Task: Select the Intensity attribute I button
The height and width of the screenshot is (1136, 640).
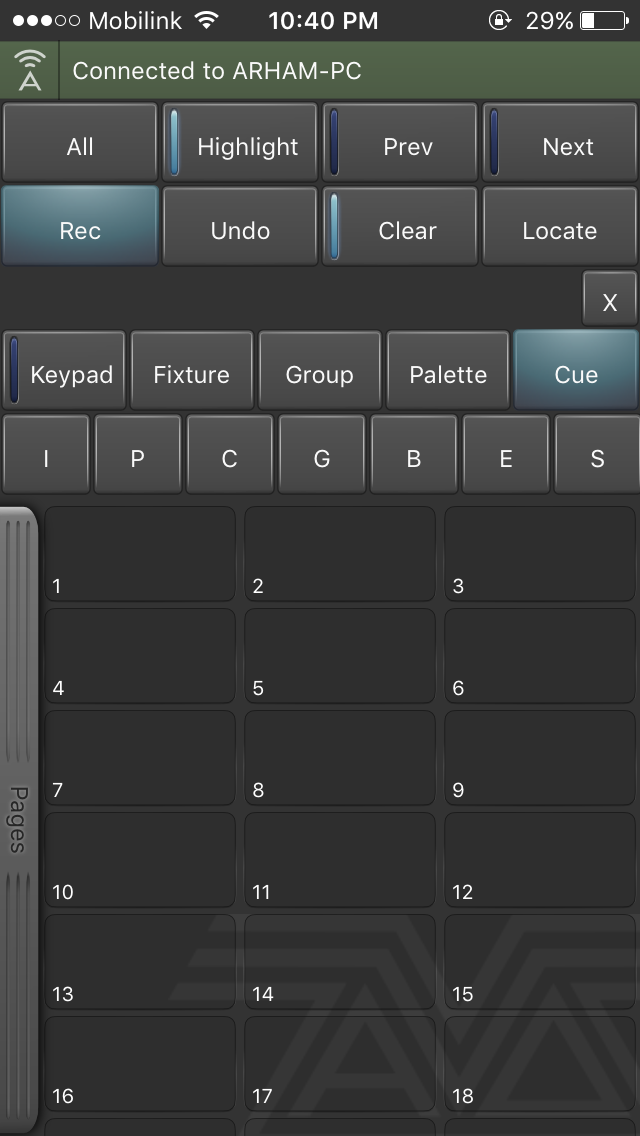Action: tap(46, 456)
